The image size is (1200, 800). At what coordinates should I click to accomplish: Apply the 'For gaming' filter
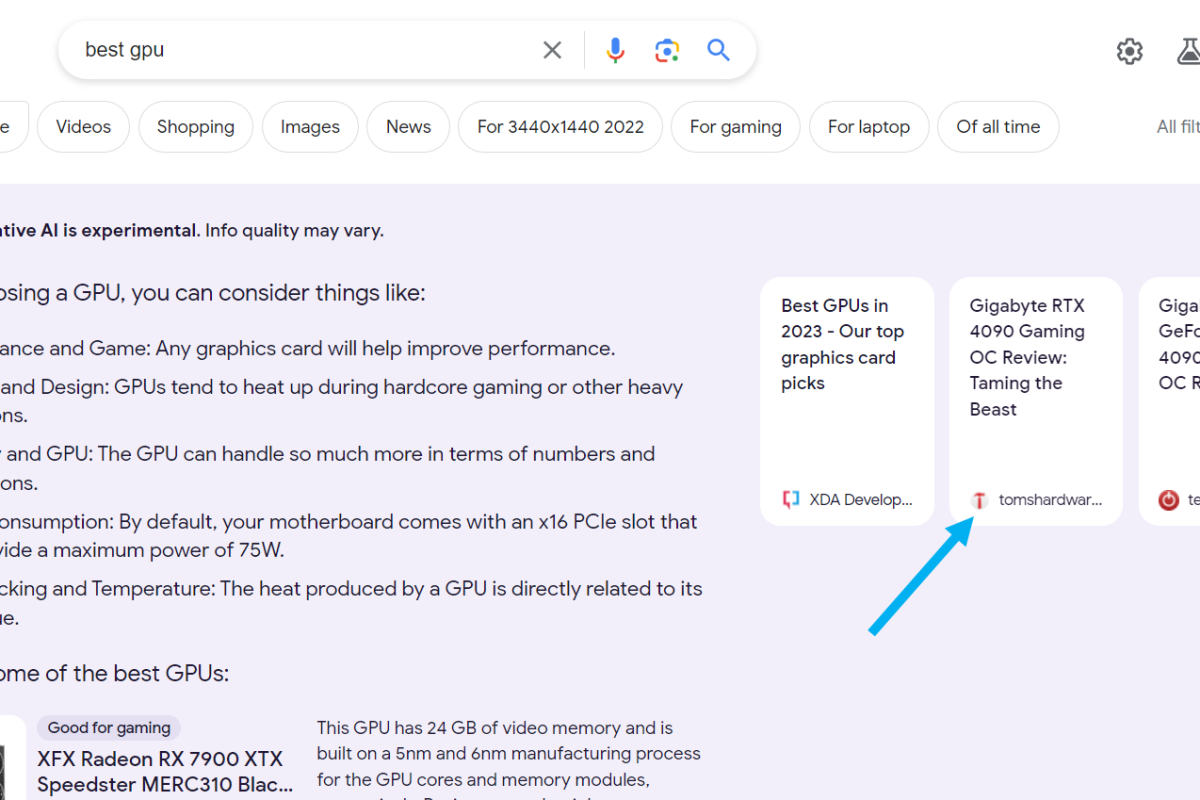736,127
